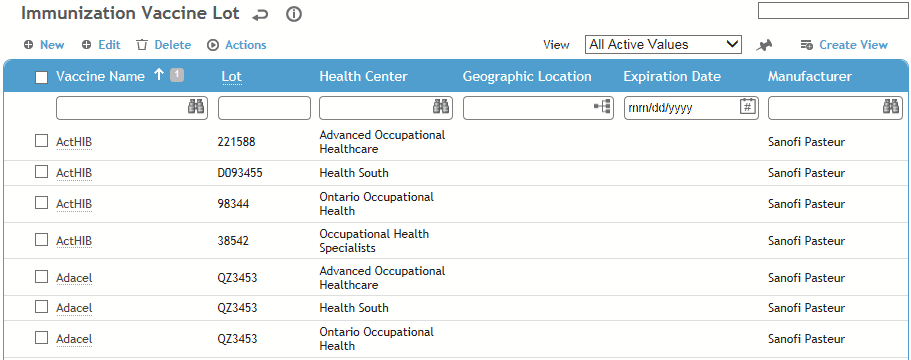Sort by the Geographic Location column header
The image size is (911, 360).
point(527,77)
